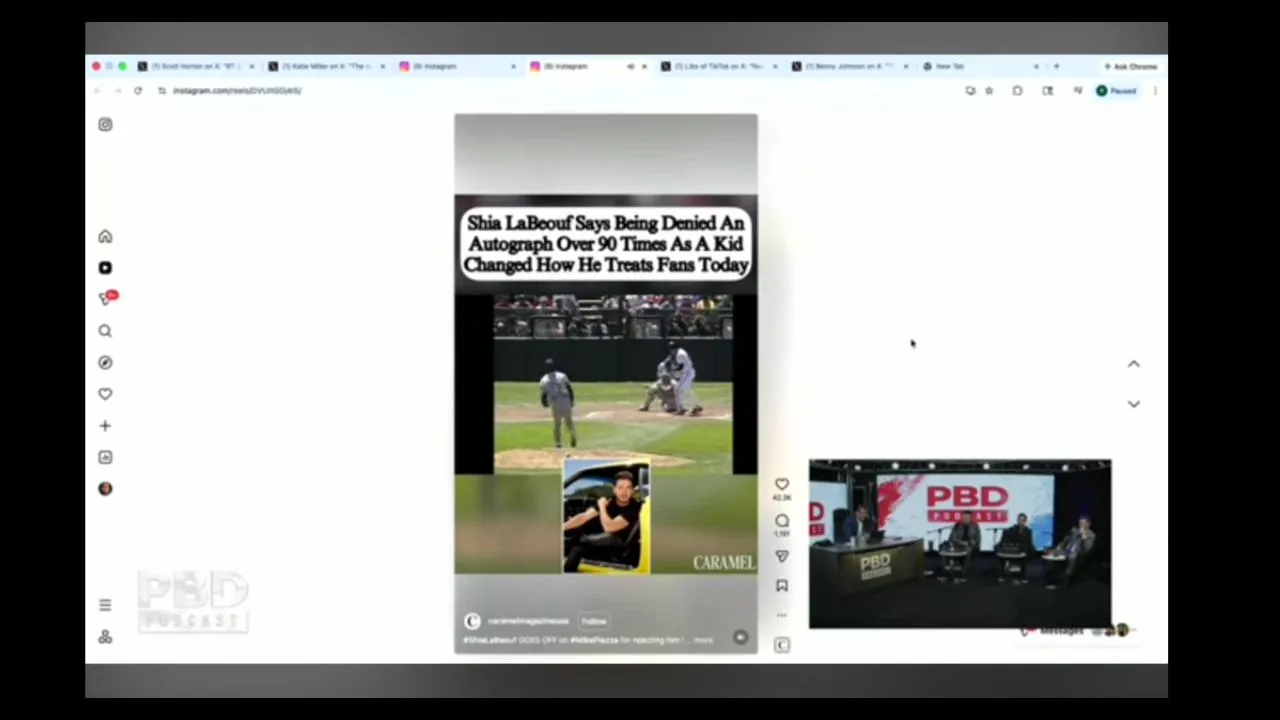Open the reel's three-dot options
This screenshot has height=720, width=1280.
782,615
